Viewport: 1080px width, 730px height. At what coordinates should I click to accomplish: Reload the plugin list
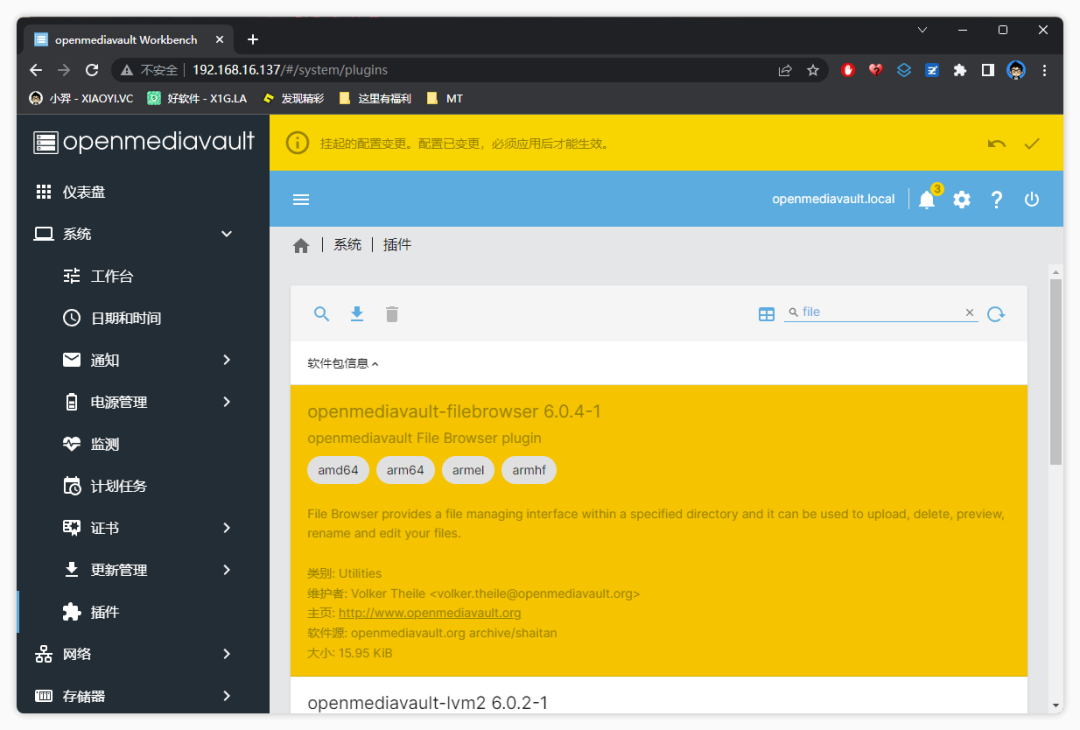click(x=996, y=314)
